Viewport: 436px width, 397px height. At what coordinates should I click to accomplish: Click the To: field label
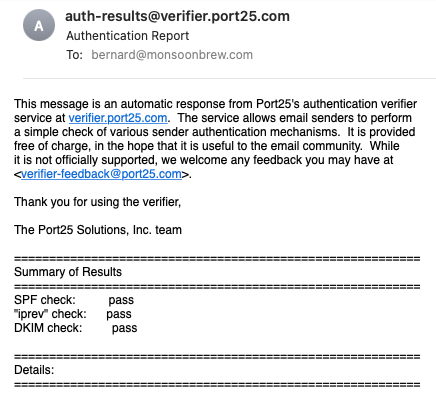pyautogui.click(x=74, y=55)
